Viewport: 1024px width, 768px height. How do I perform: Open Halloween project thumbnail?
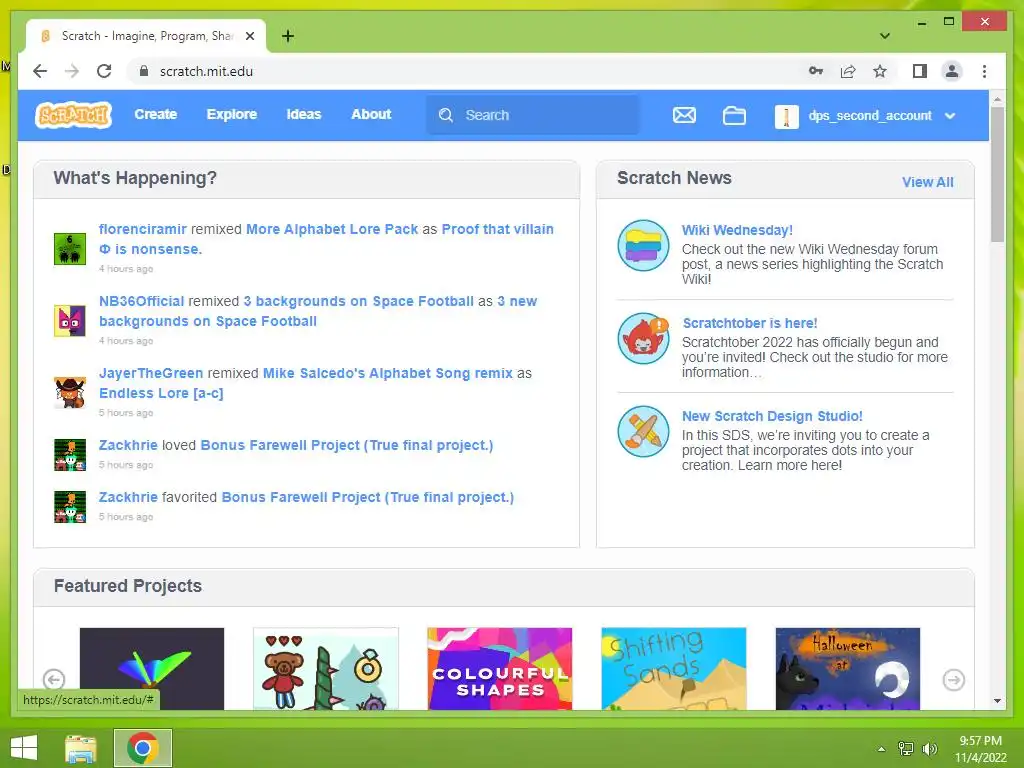(848, 669)
